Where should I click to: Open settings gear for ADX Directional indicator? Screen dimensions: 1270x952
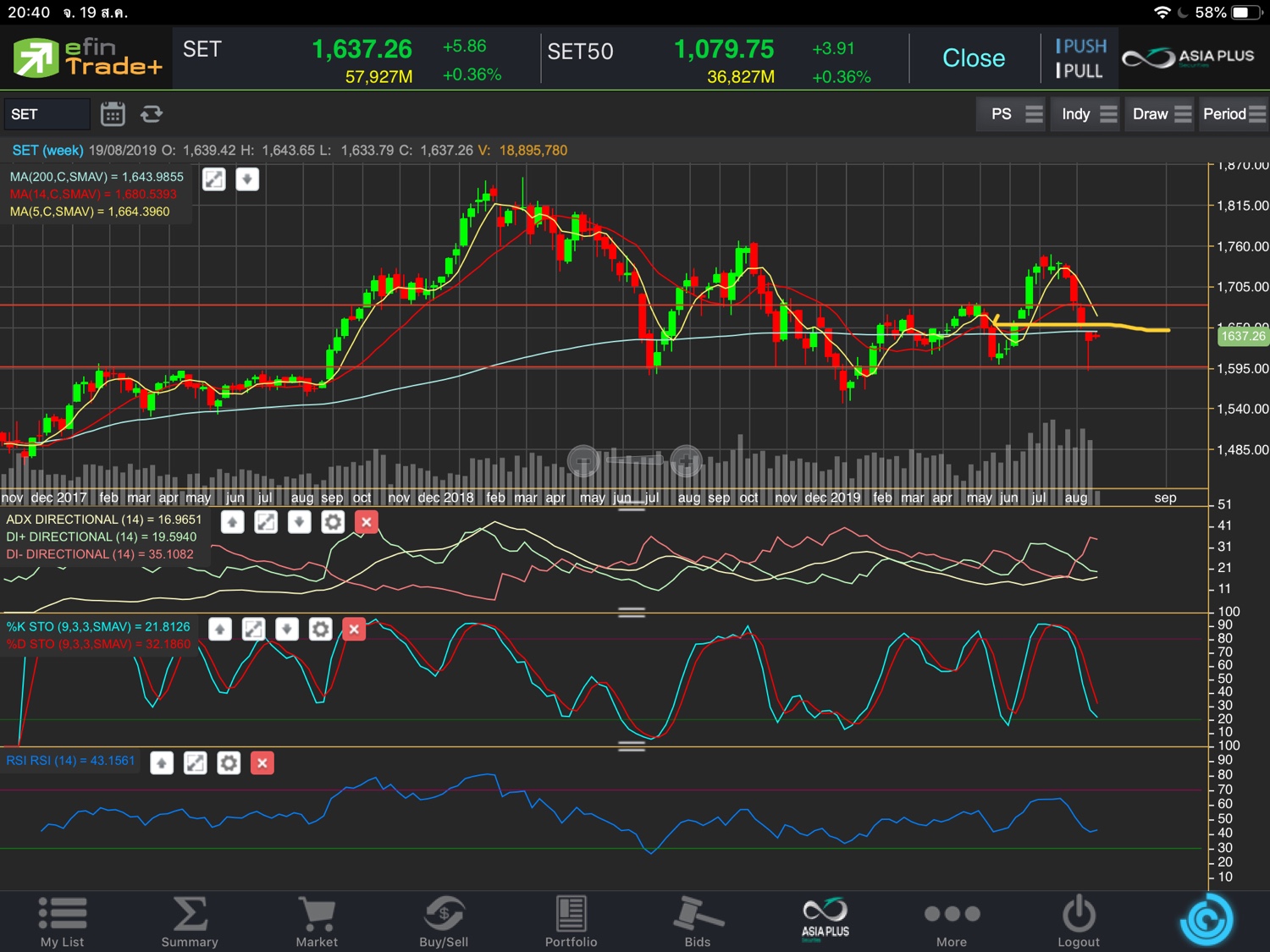pyautogui.click(x=333, y=522)
